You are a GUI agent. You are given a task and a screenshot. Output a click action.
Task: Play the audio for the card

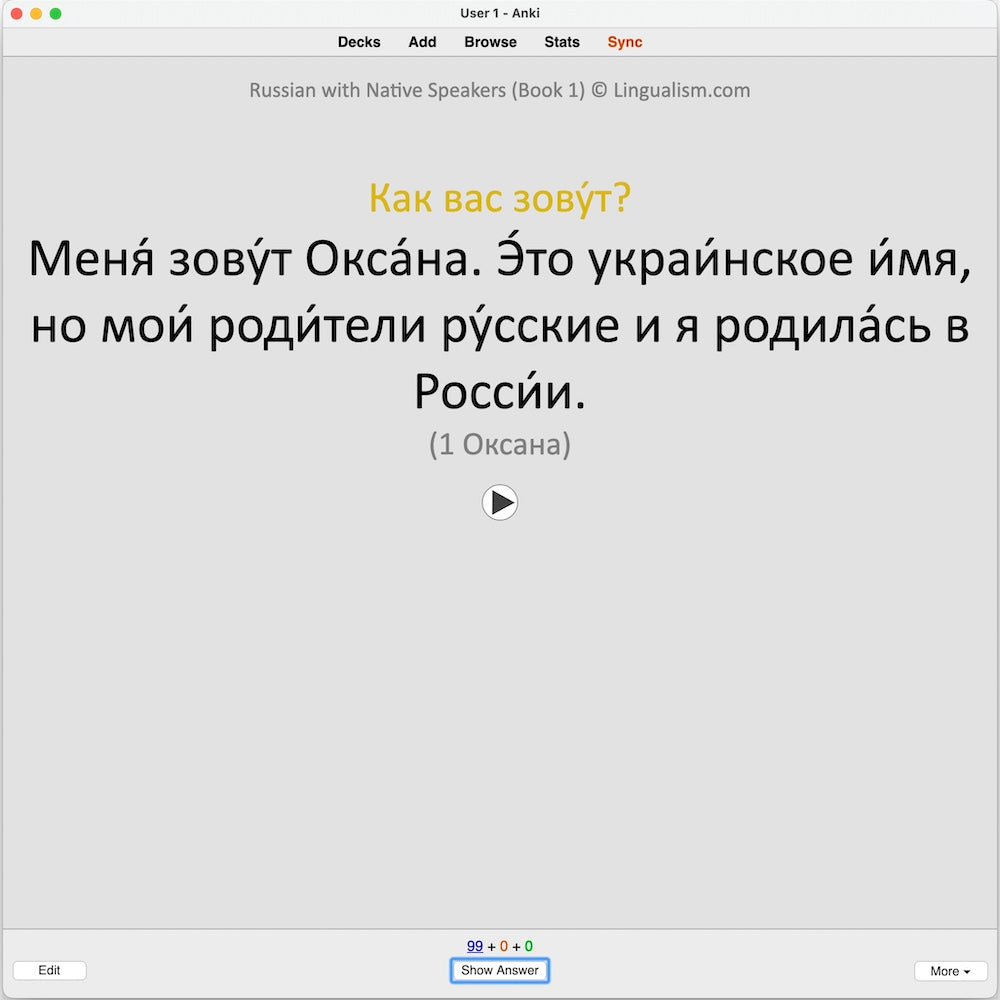click(500, 503)
